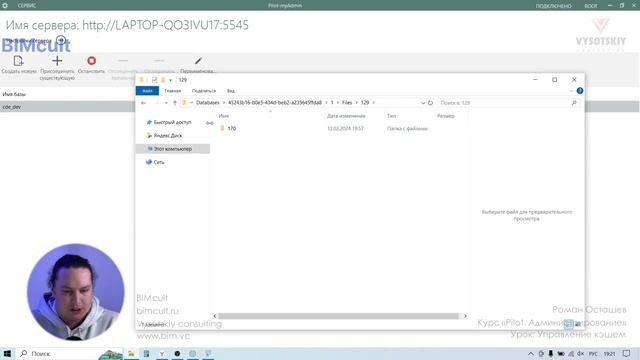Show hidden system tray icons

[531, 353]
